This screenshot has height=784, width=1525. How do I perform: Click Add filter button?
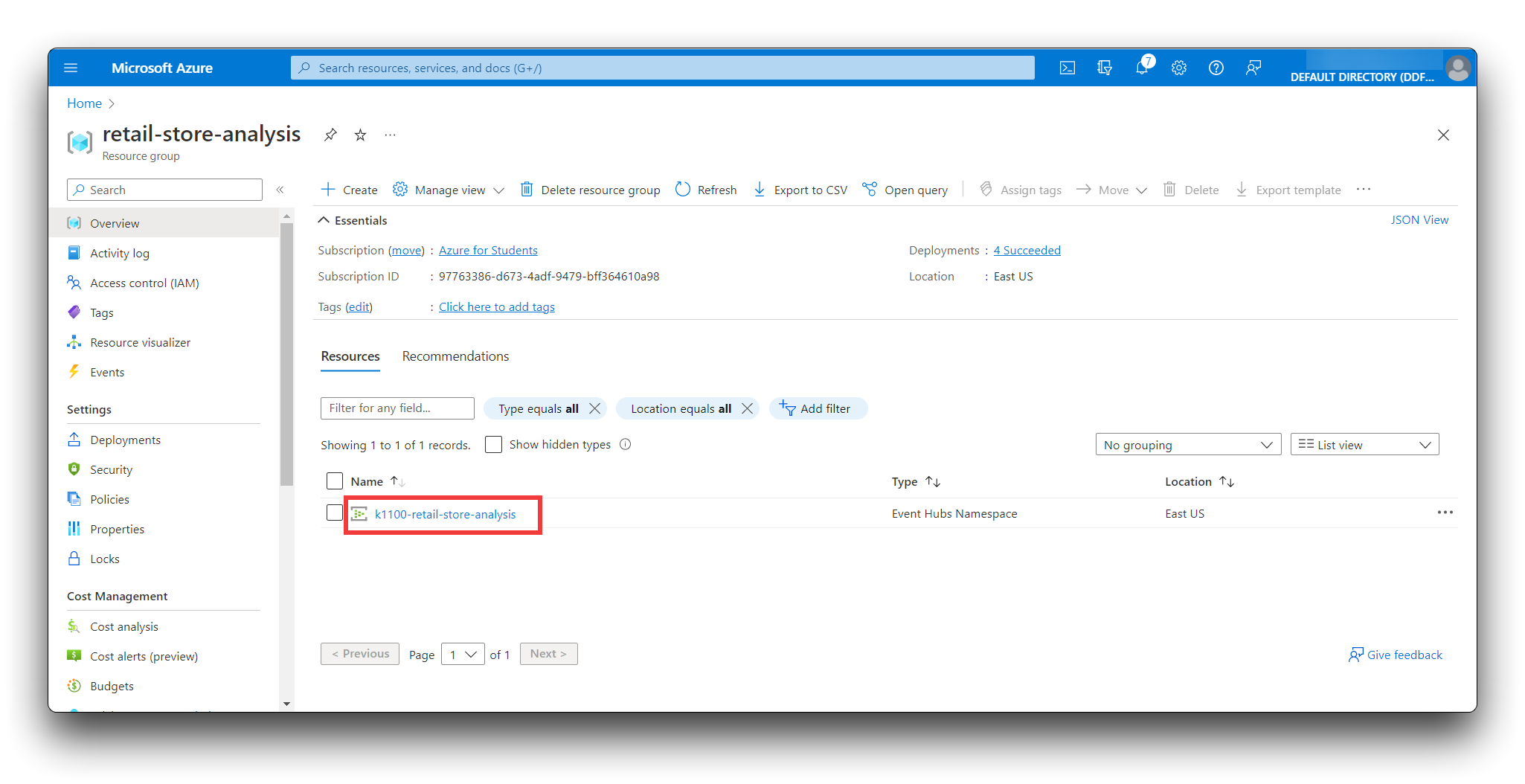click(x=818, y=408)
